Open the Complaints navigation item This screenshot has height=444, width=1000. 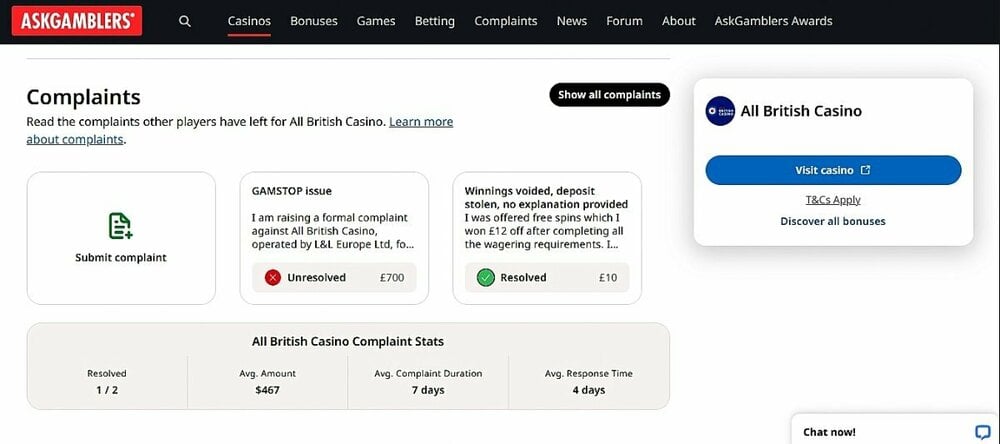tap(506, 21)
